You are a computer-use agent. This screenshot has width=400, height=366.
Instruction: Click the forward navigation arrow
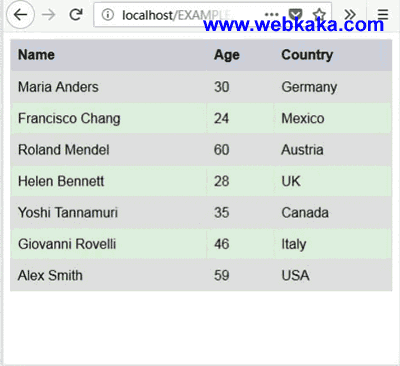49,15
